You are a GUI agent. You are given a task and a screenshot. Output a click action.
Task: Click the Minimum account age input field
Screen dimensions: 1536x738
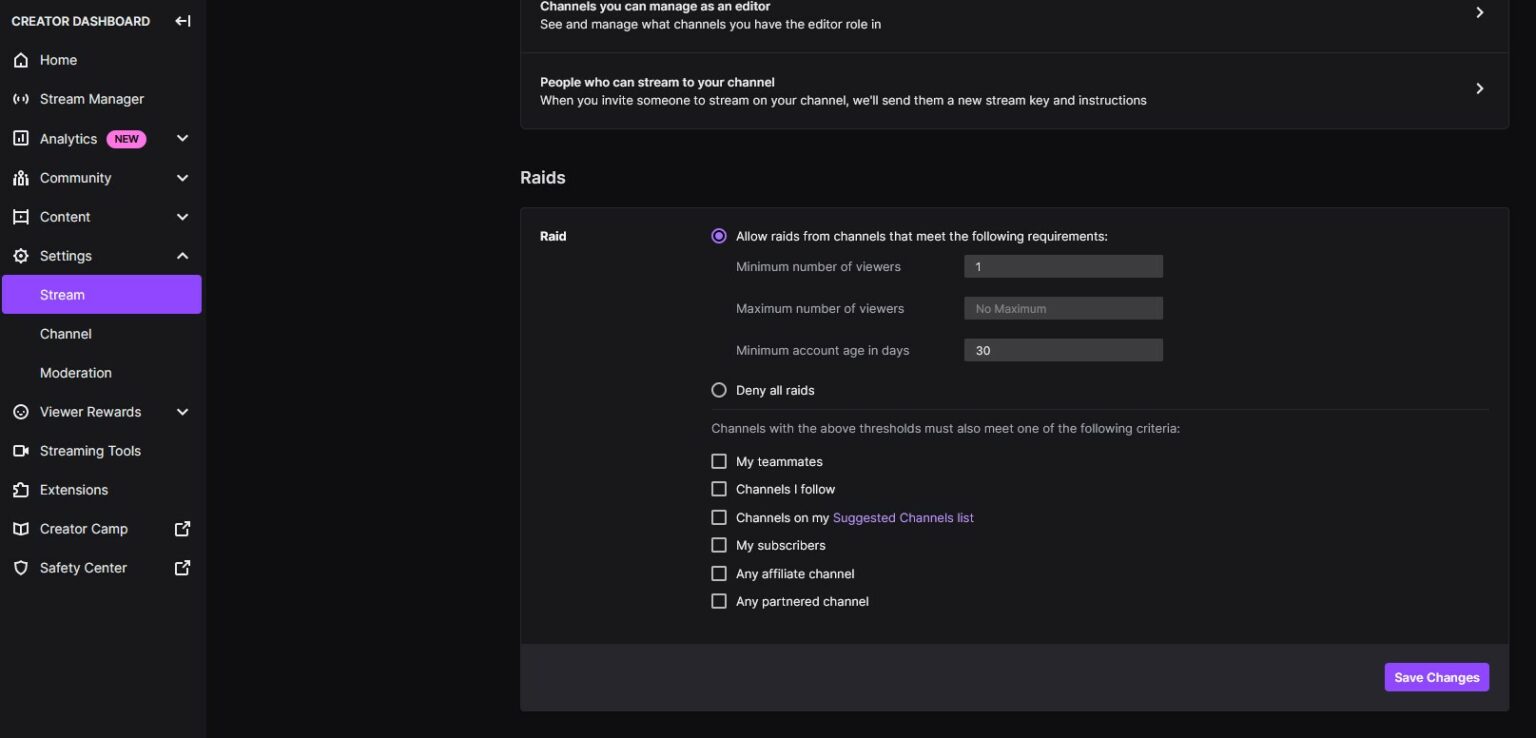1062,350
